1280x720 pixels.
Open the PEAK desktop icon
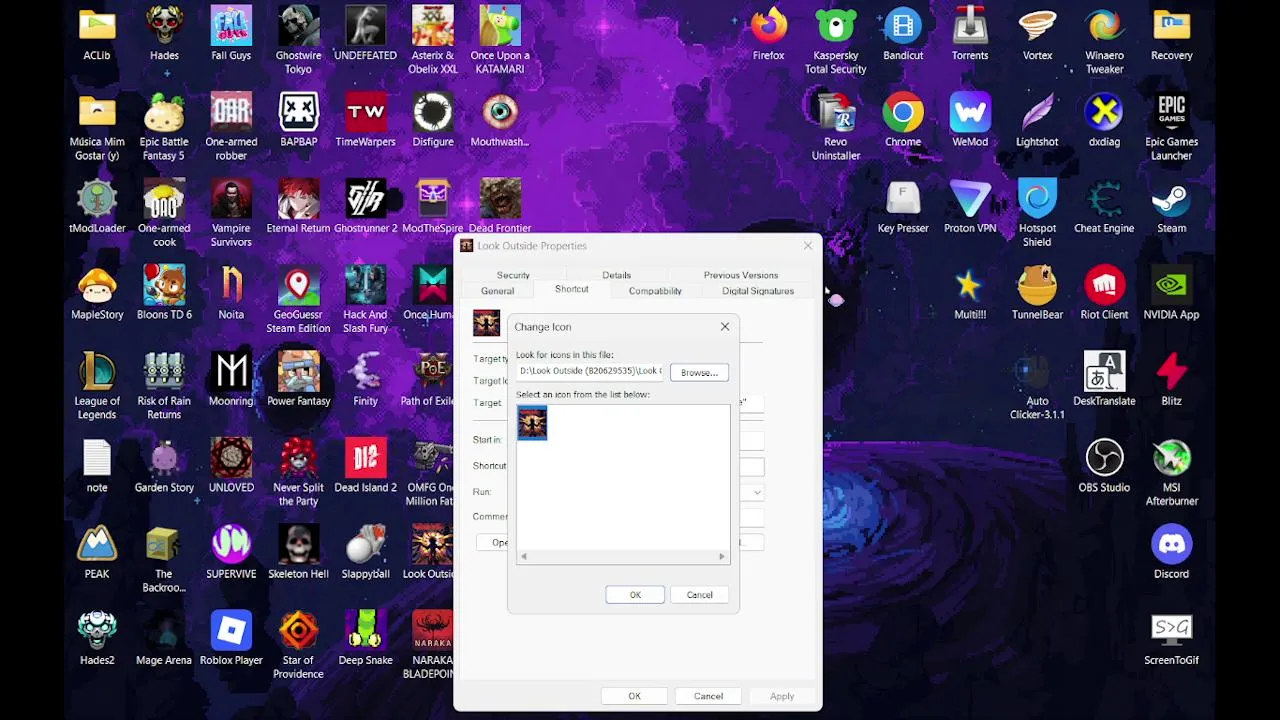click(97, 552)
